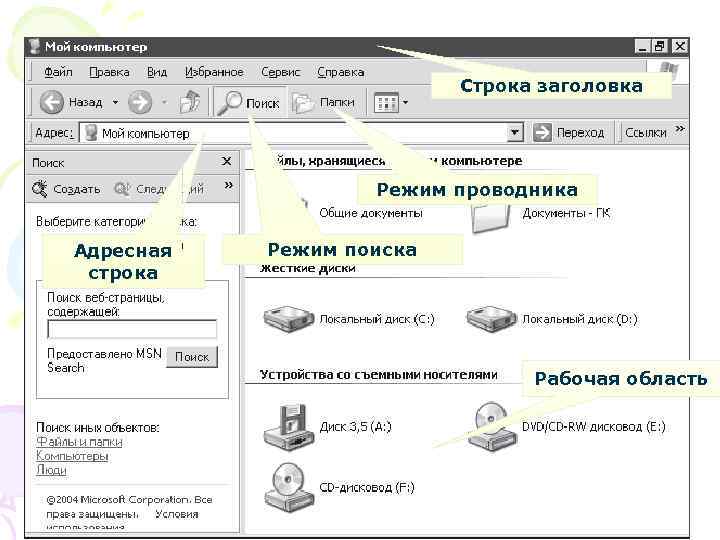This screenshot has height=540, width=720.
Task: Open the Сервис menu
Action: pos(280,72)
